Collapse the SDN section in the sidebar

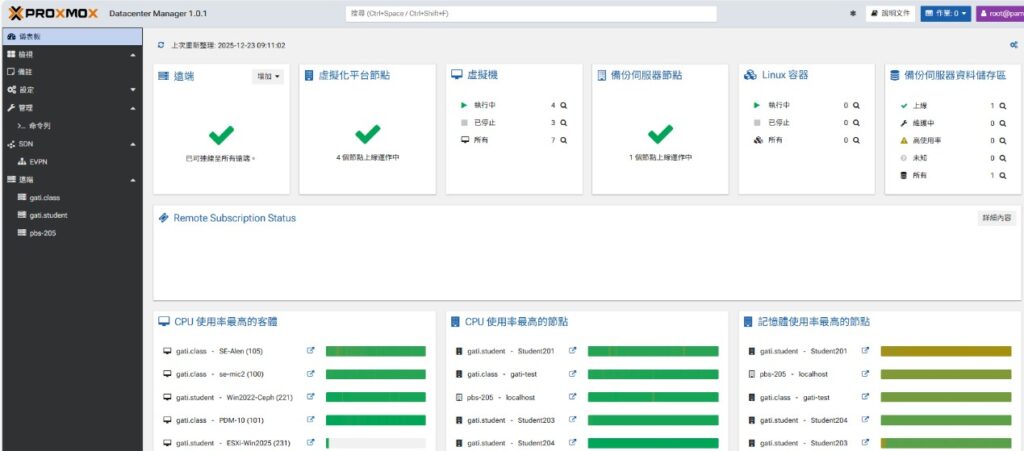[x=133, y=144]
